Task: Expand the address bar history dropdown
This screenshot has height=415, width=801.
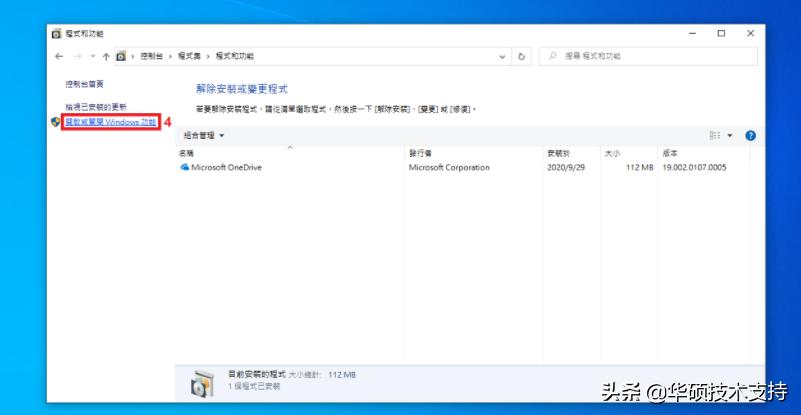Action: click(502, 57)
